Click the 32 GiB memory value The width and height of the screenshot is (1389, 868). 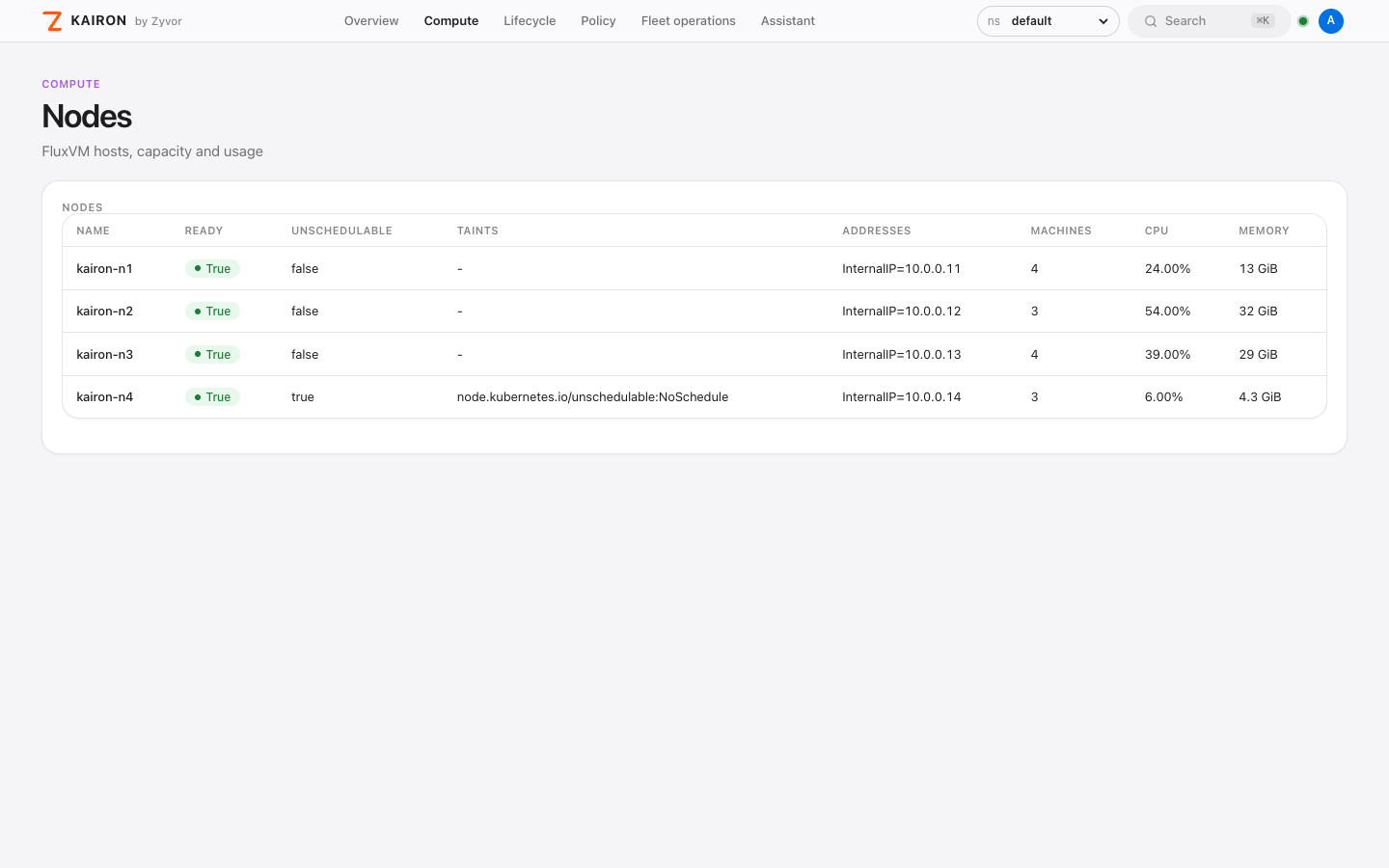pos(1258,311)
